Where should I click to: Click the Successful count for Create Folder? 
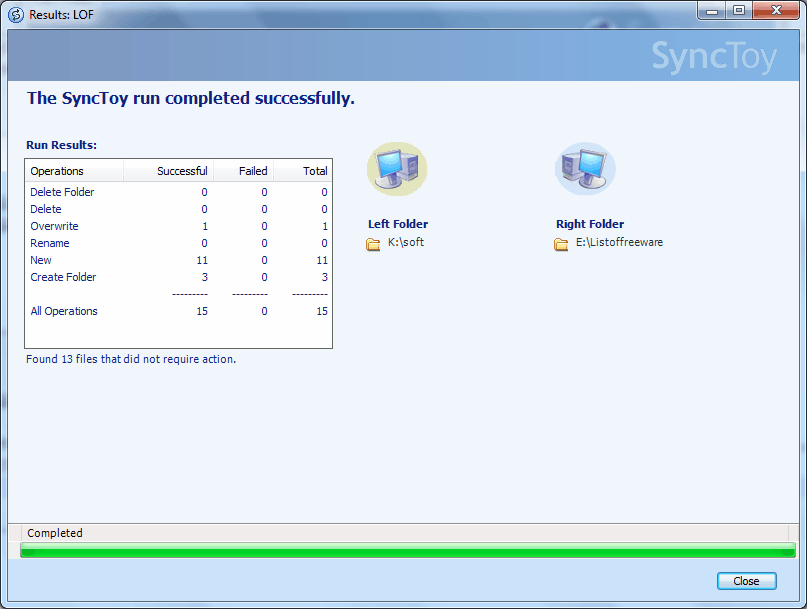pos(205,277)
